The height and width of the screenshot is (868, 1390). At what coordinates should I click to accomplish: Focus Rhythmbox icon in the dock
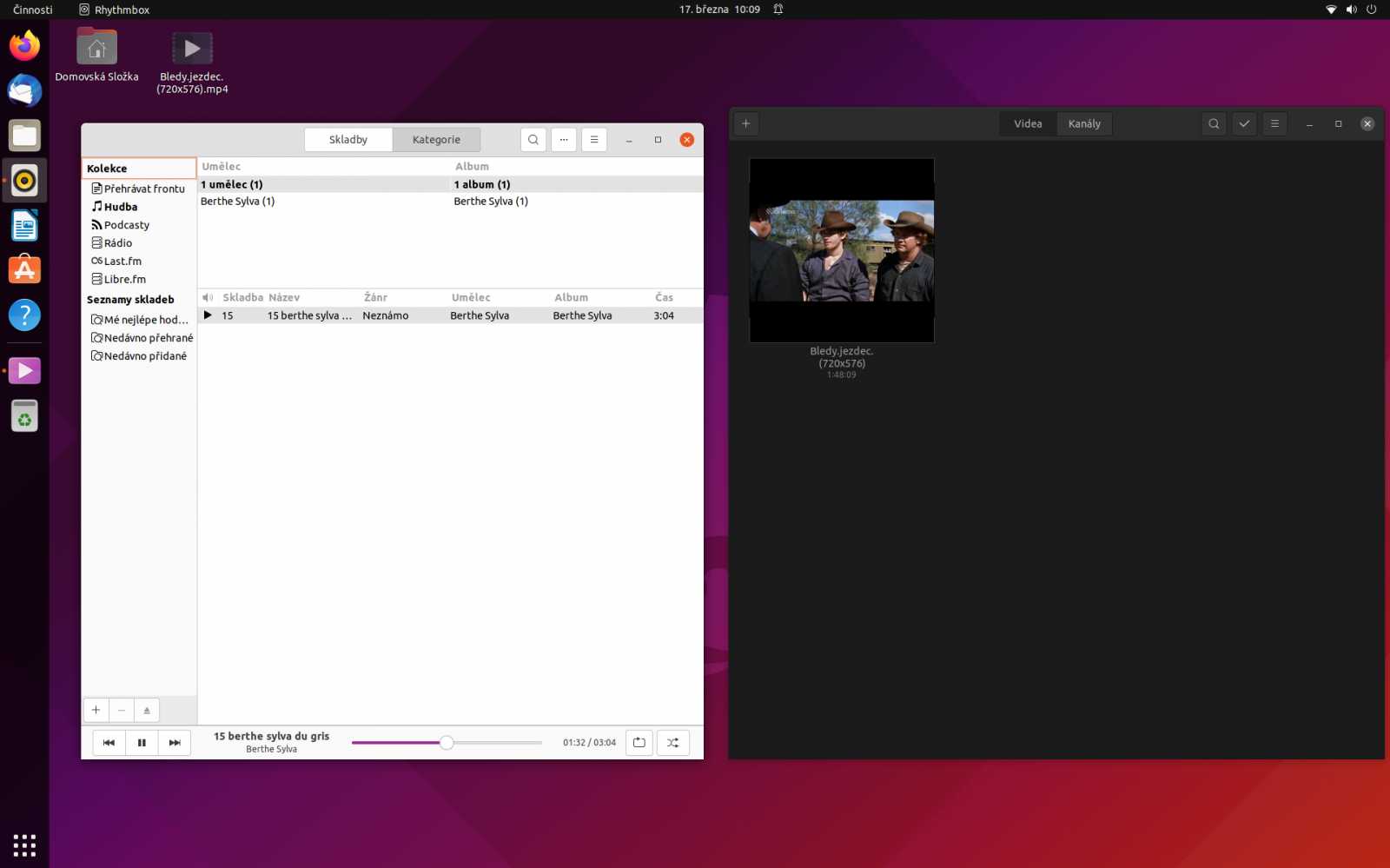pyautogui.click(x=24, y=181)
